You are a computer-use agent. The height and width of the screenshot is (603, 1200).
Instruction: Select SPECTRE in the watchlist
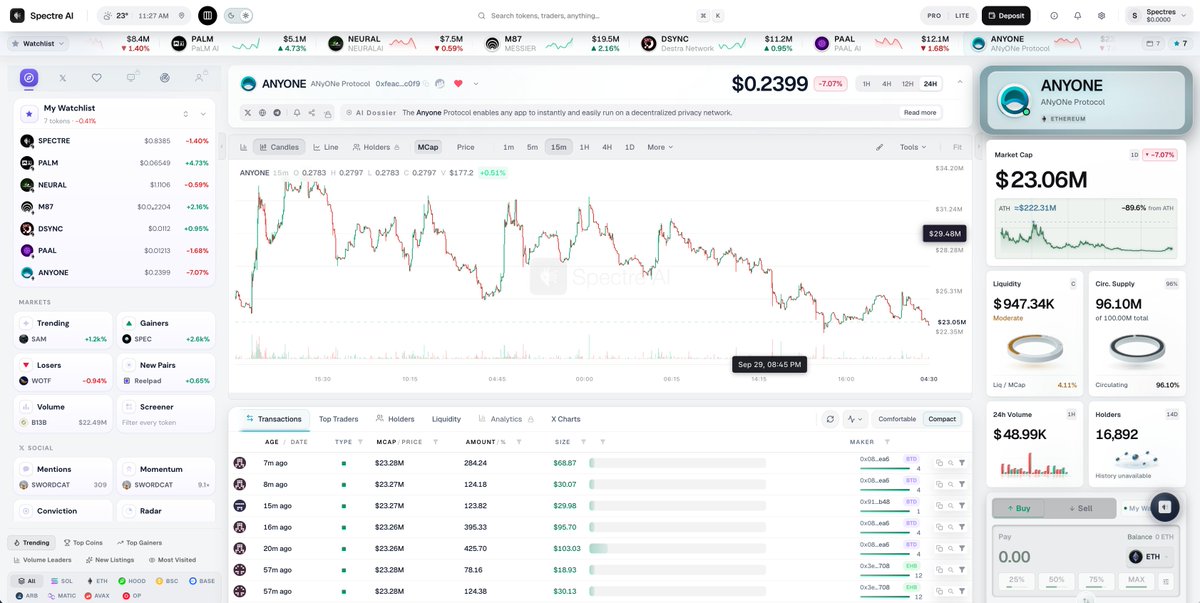[115, 141]
